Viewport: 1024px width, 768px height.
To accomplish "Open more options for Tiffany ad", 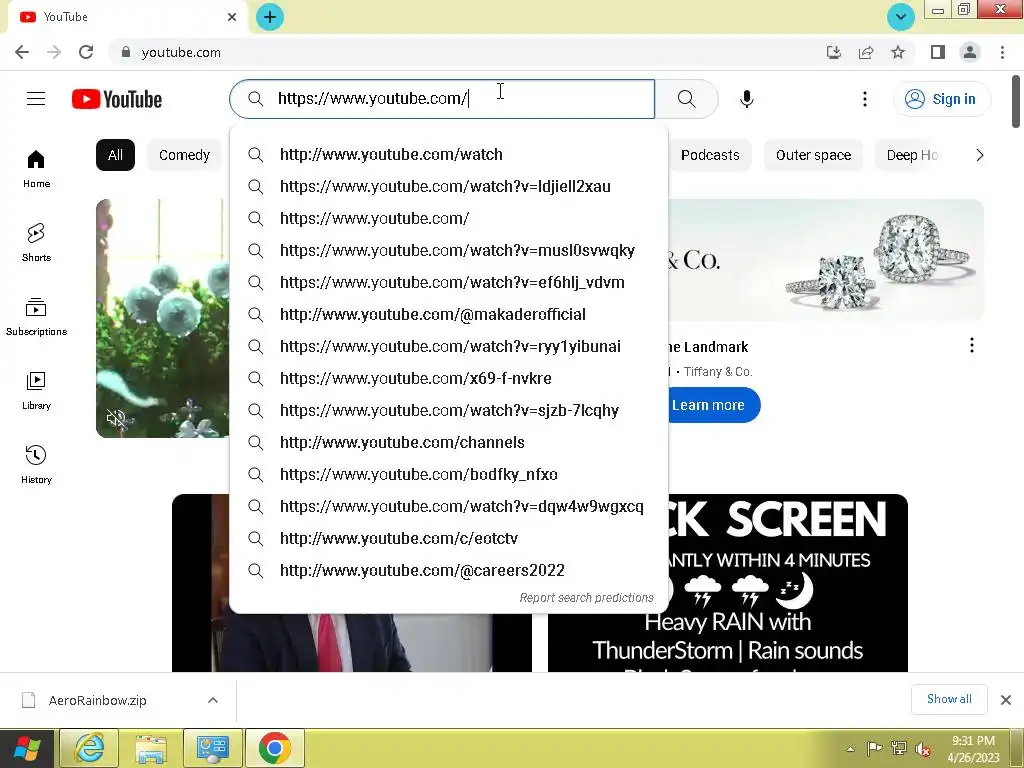I will (x=972, y=345).
